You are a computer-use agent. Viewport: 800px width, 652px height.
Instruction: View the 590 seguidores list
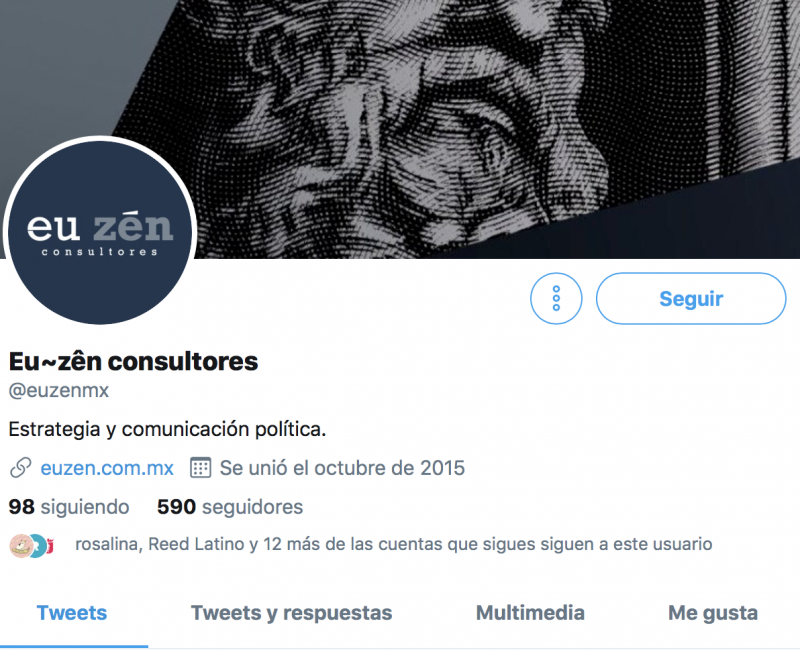coord(230,507)
